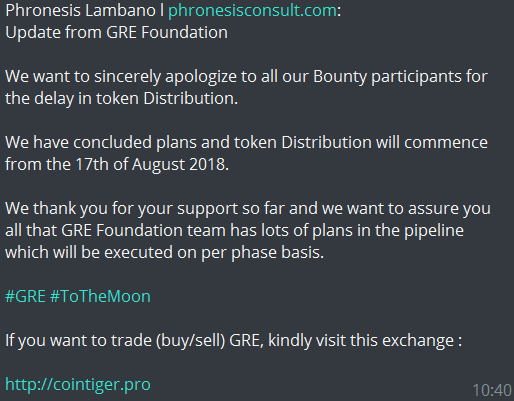
Task: Click the 'Update from GRE Foundation' line
Action: click(x=116, y=33)
